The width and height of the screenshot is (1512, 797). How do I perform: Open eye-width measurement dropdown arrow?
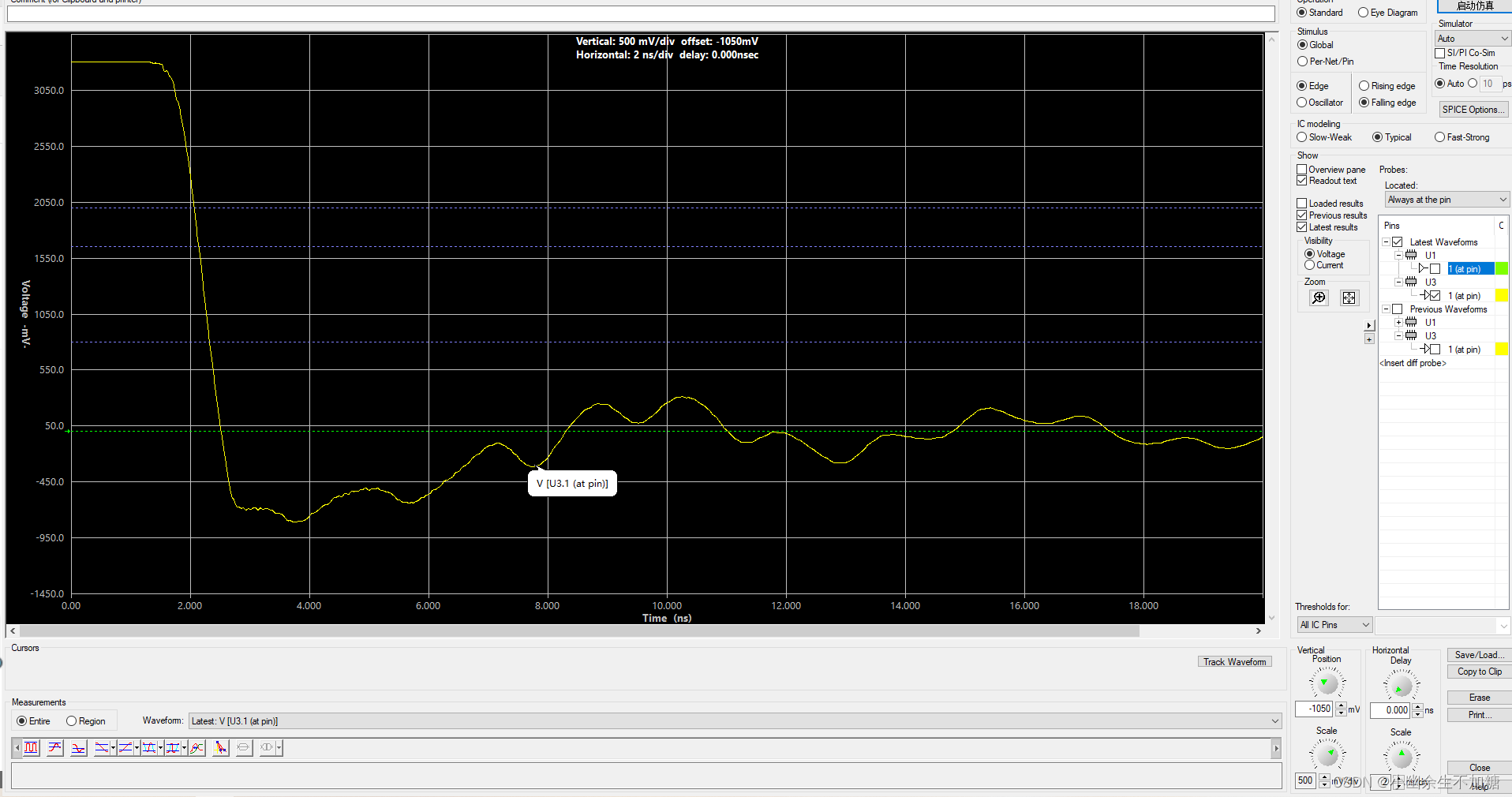click(x=279, y=747)
